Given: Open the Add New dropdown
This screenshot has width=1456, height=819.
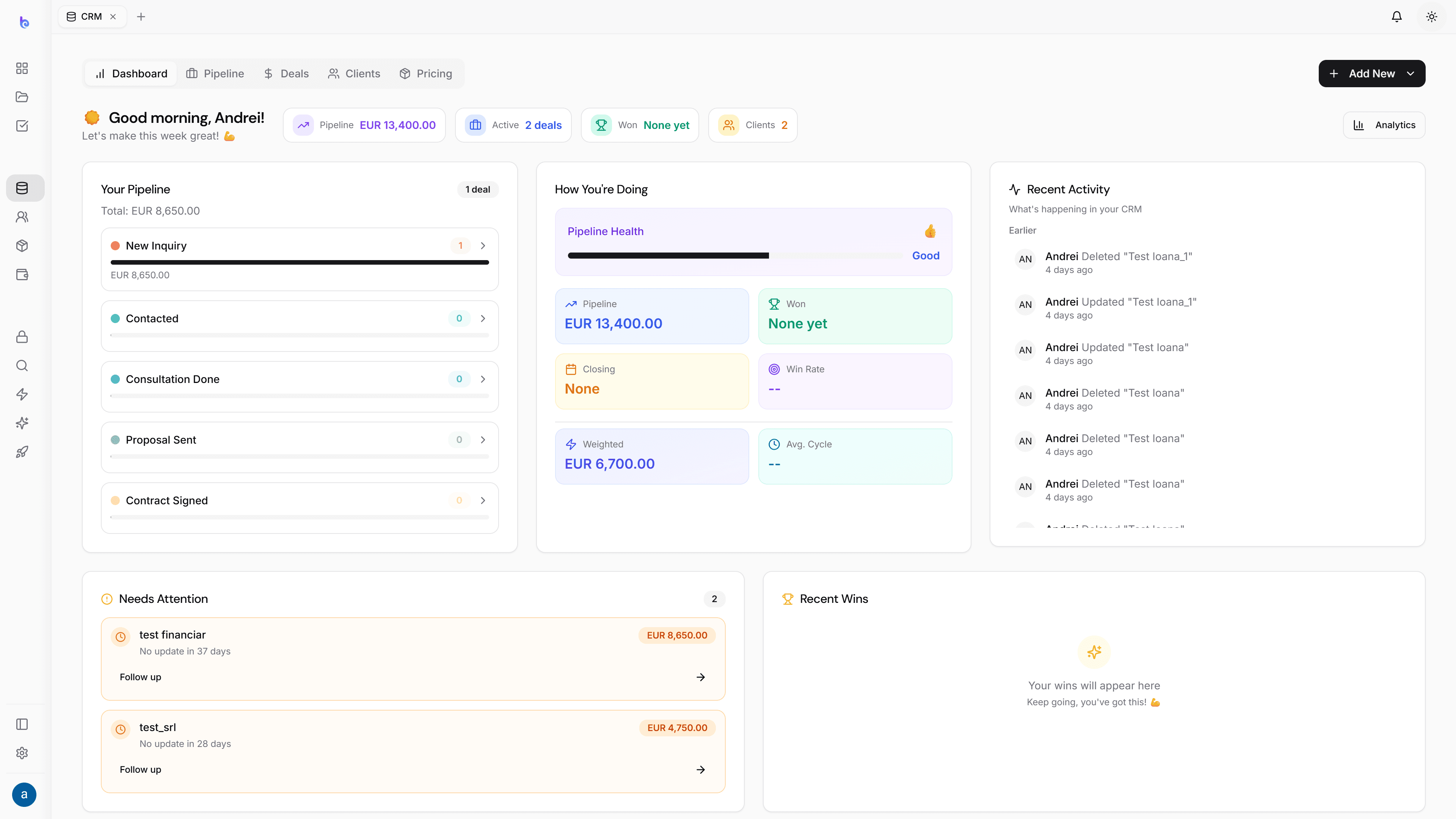Looking at the screenshot, I should (1372, 74).
